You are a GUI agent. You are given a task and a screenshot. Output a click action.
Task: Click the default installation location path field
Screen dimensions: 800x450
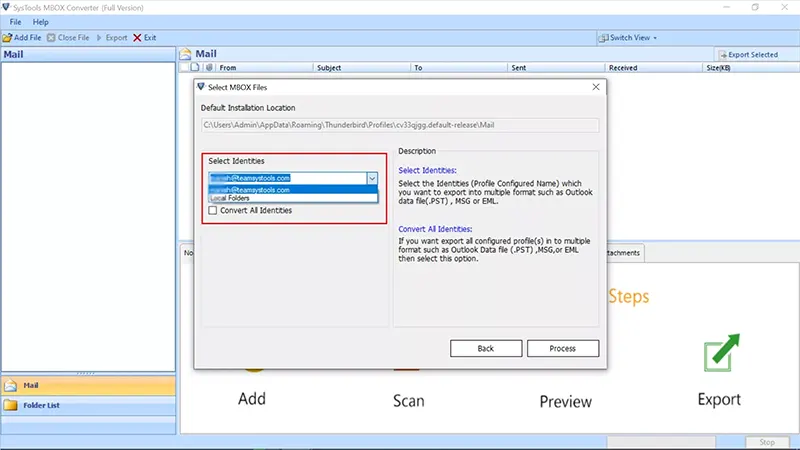[399, 125]
